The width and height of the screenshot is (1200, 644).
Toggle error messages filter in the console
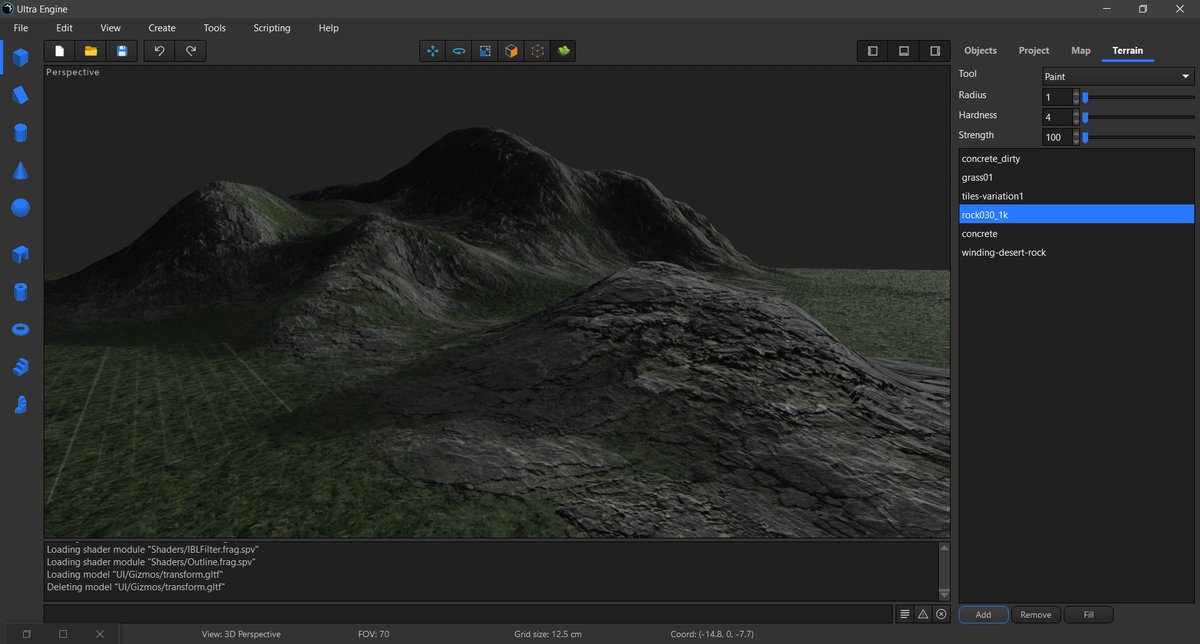(941, 614)
